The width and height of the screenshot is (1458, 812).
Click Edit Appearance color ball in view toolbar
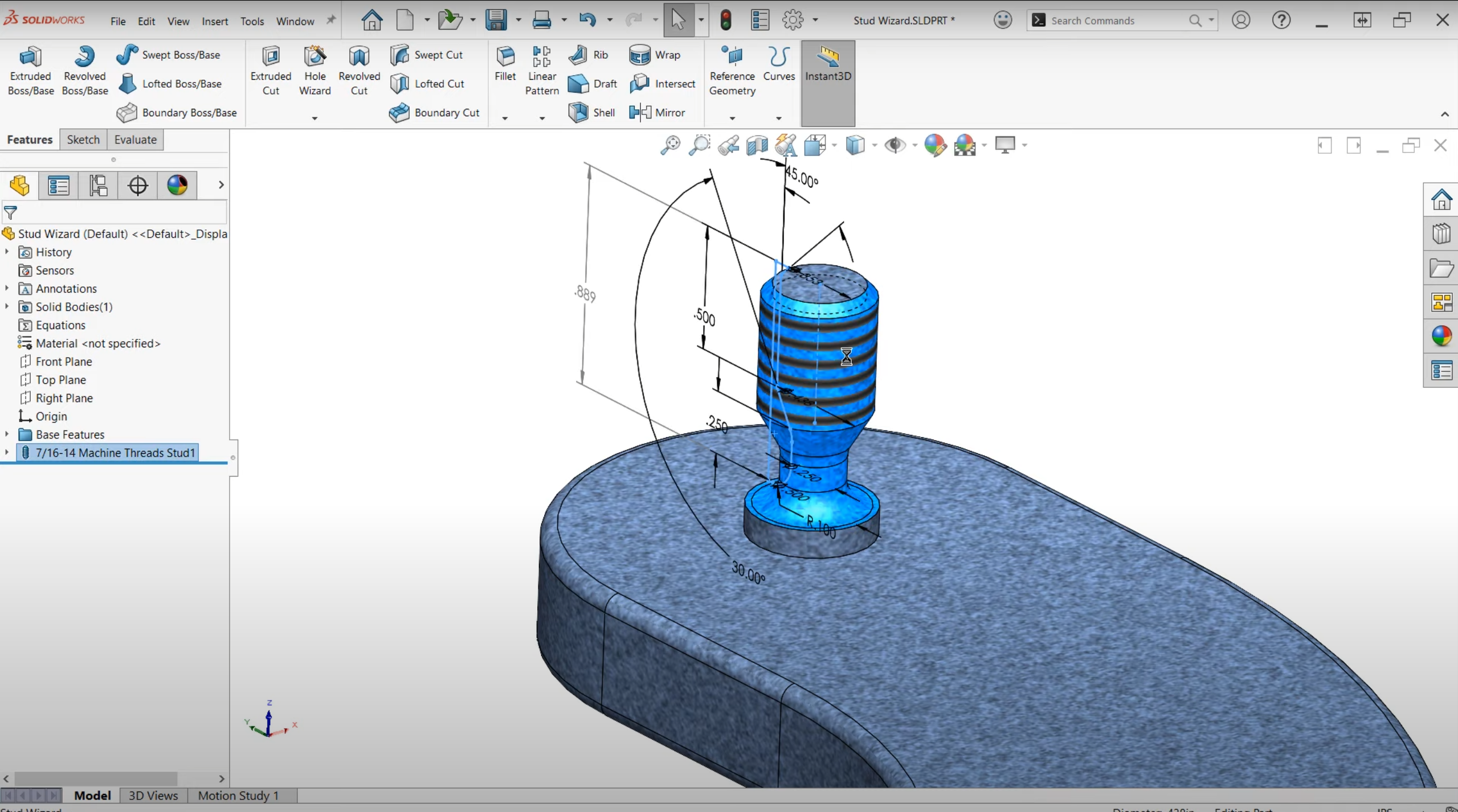tap(935, 145)
